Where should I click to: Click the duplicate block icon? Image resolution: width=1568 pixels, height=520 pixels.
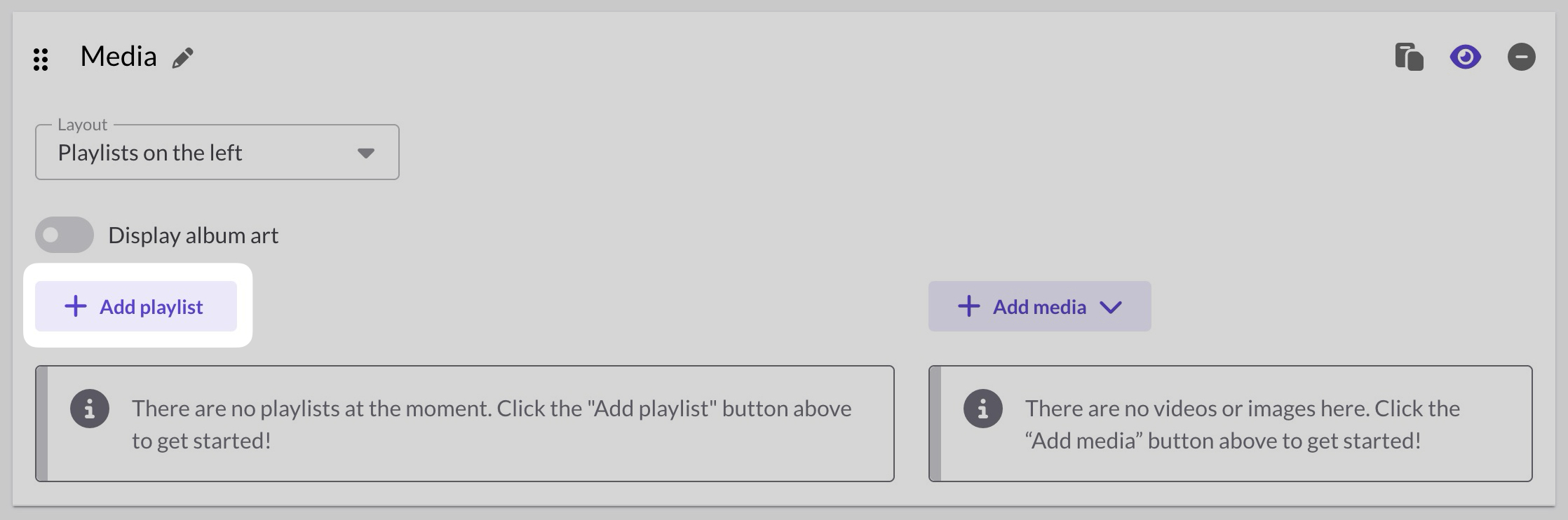(x=1410, y=57)
